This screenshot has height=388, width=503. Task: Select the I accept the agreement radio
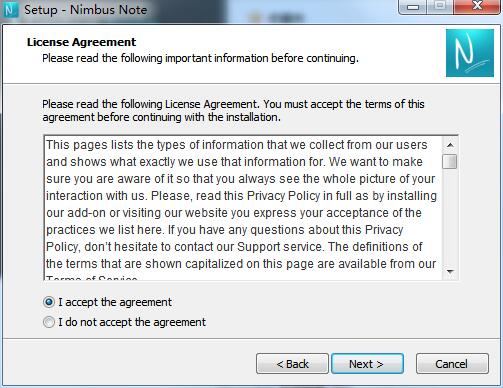click(x=49, y=302)
